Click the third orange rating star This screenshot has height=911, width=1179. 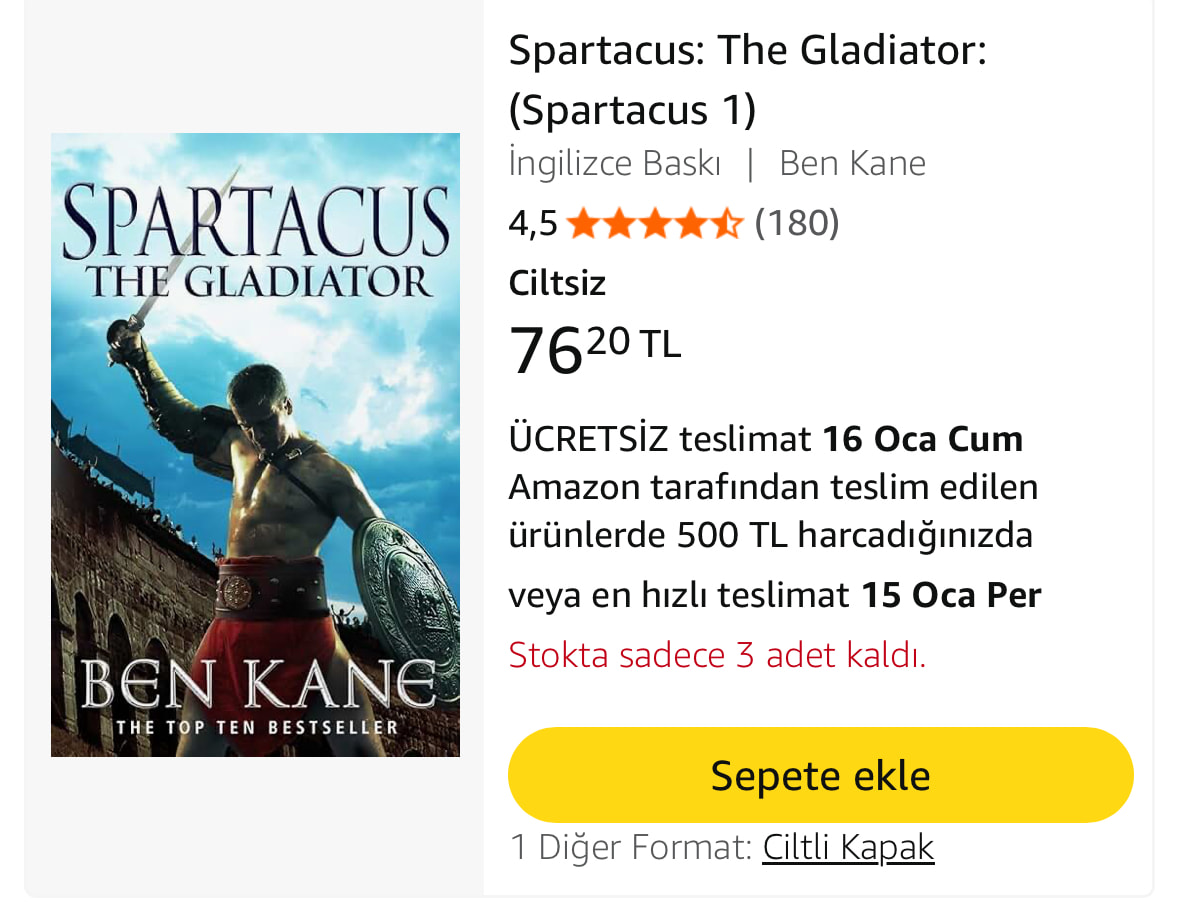point(655,223)
